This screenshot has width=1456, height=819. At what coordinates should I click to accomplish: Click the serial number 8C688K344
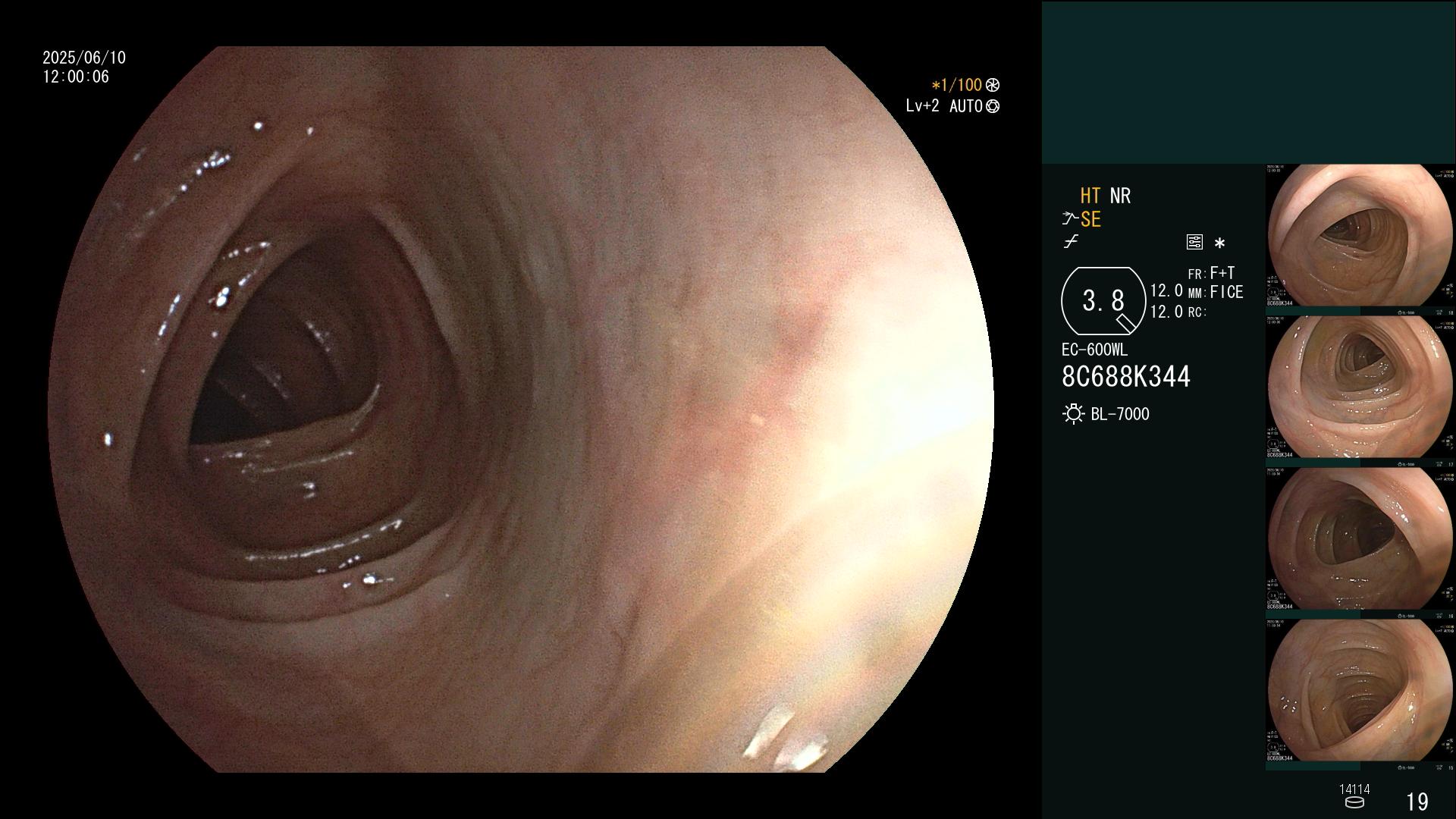[x=1126, y=377]
